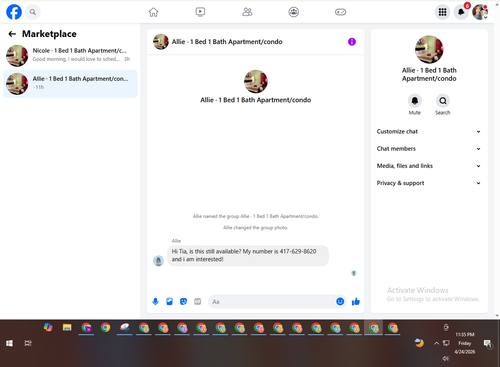The width and height of the screenshot is (500, 367).
Task: Expand the Privacy & support section
Action: coord(429,183)
